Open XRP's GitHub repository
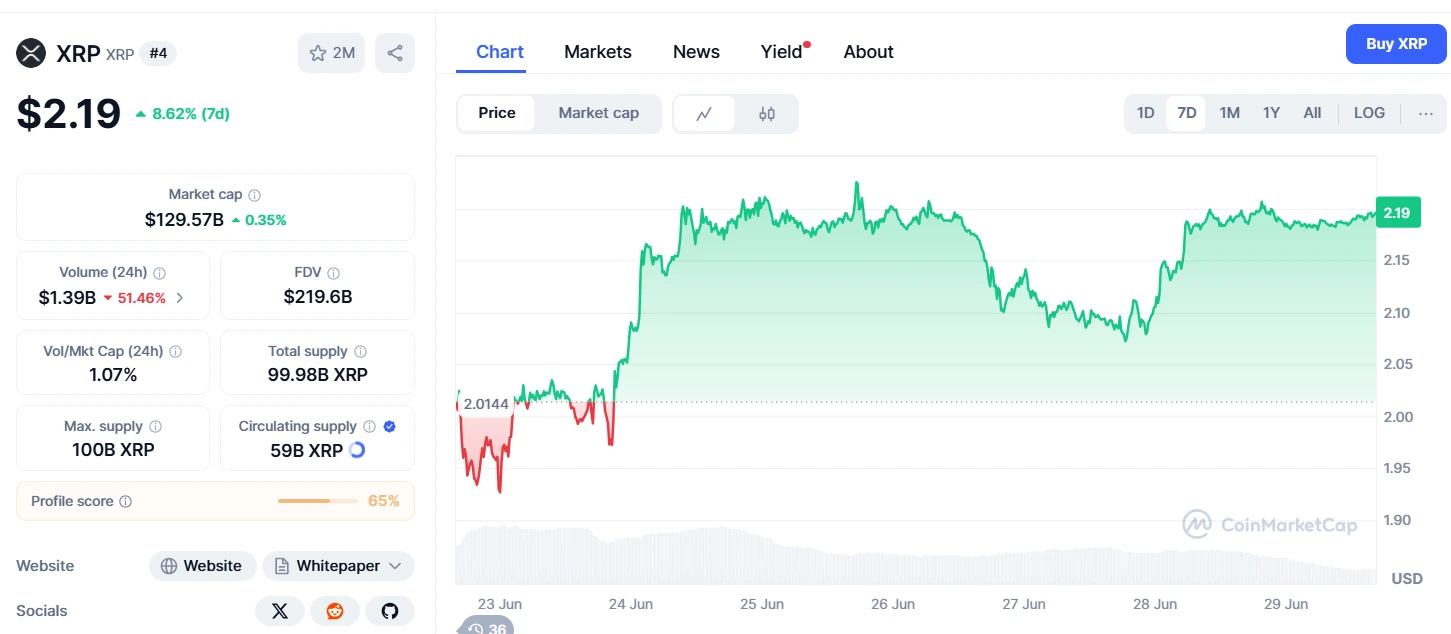Screen dimensions: 1451x634 pos(390,610)
